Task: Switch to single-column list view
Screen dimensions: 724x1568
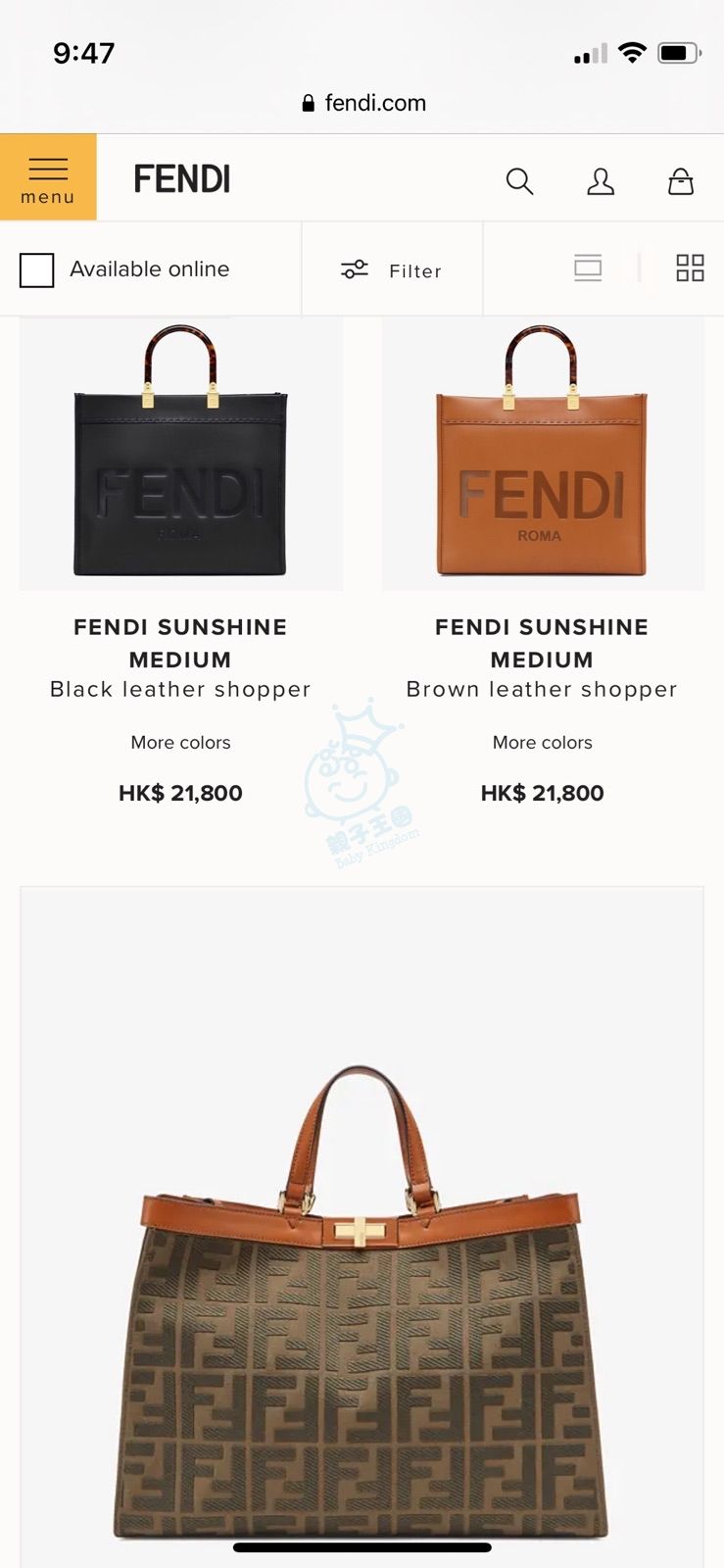Action: click(x=588, y=269)
